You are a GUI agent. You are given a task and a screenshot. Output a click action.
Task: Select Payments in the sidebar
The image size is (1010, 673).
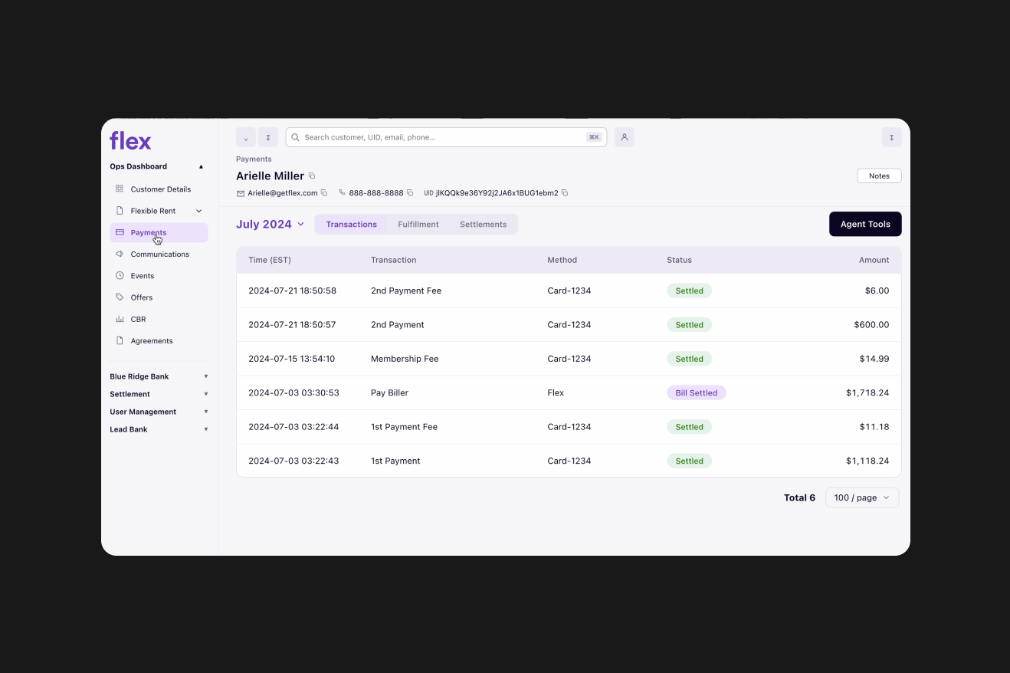tap(159, 232)
